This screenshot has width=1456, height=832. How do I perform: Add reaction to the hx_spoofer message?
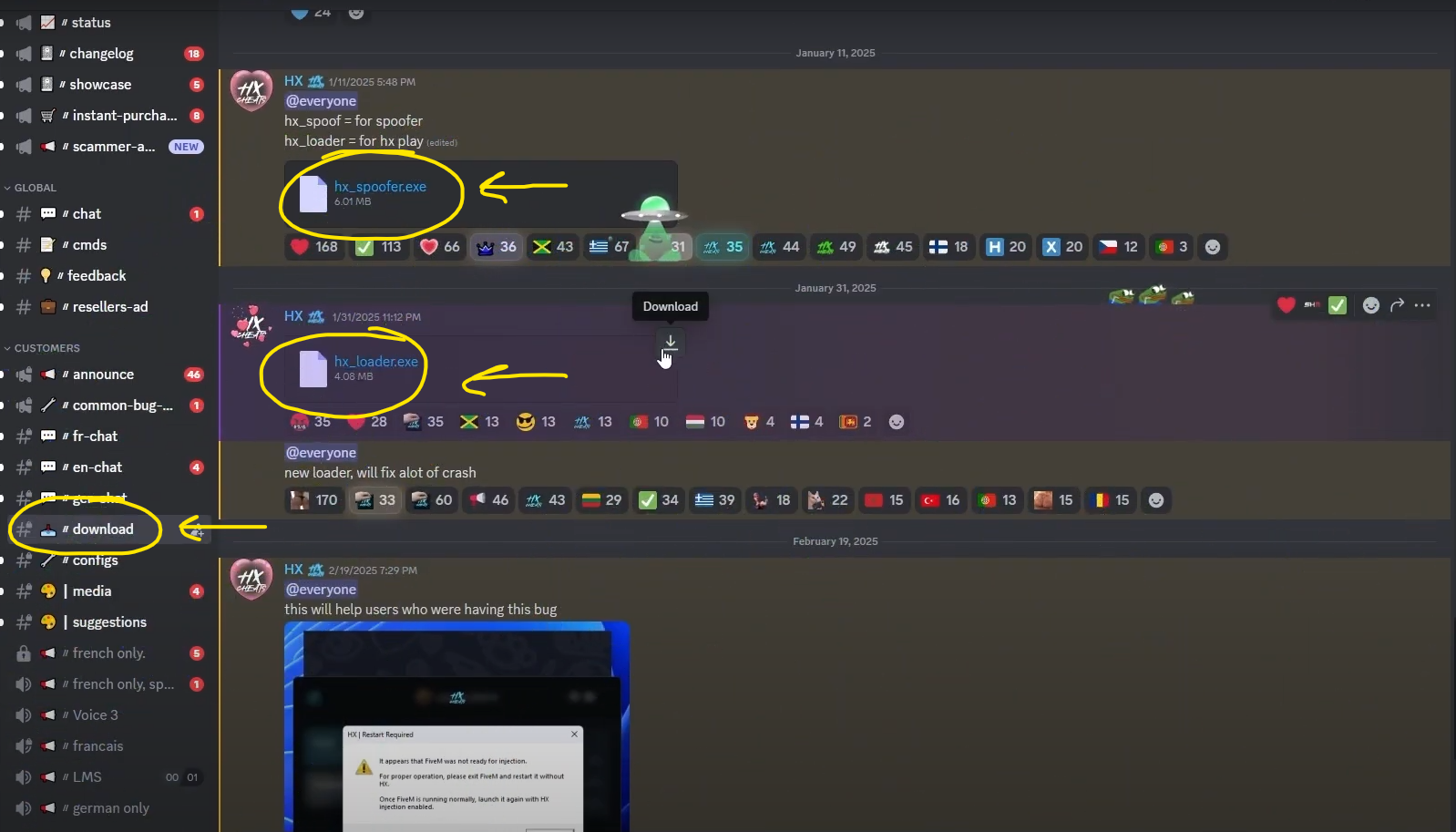1213,247
